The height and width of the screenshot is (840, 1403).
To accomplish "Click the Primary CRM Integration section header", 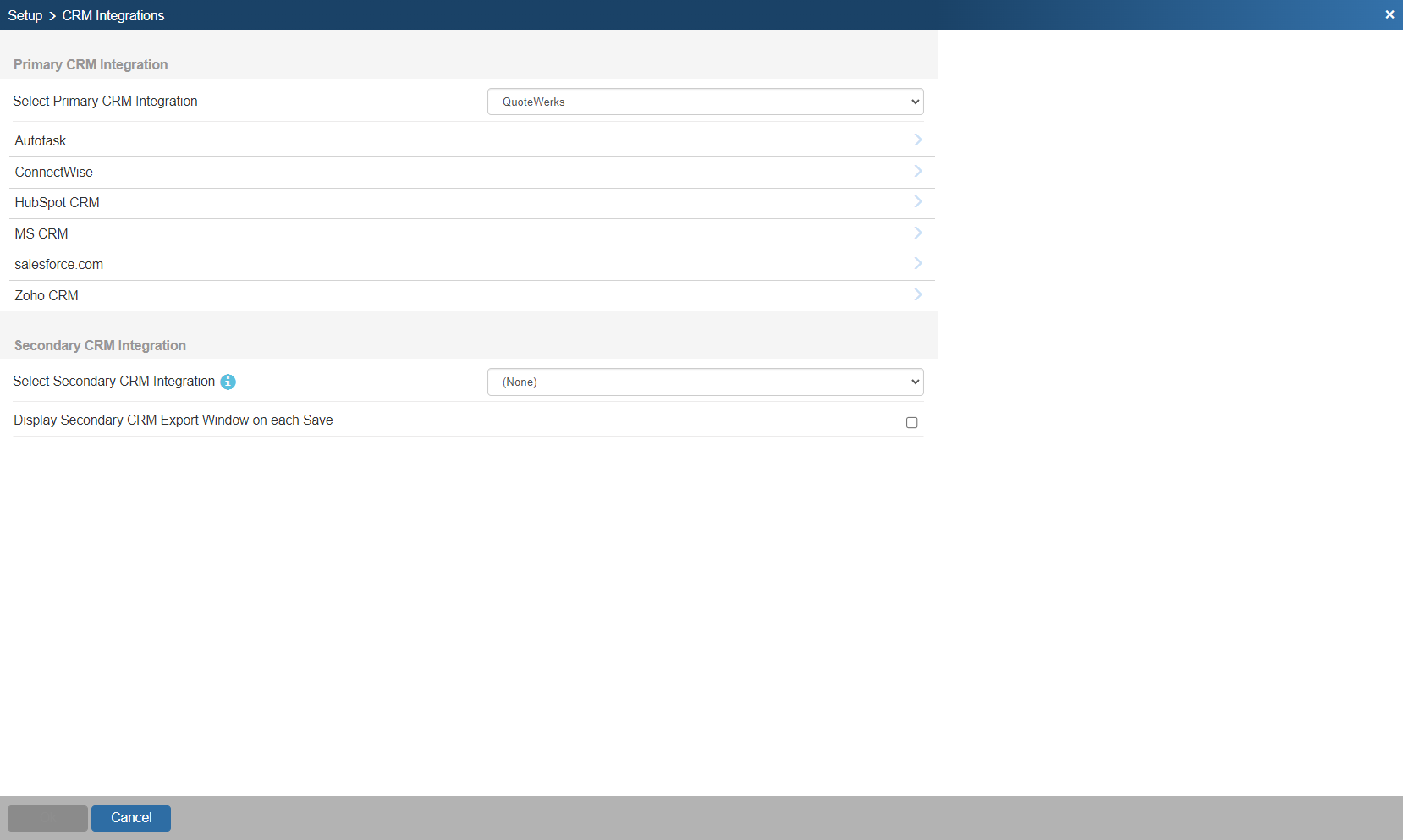I will (x=91, y=64).
